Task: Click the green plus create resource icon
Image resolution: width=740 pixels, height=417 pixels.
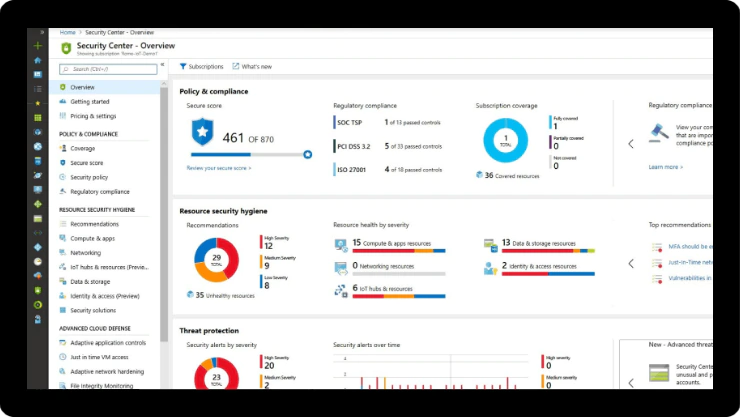Action: tap(38, 46)
